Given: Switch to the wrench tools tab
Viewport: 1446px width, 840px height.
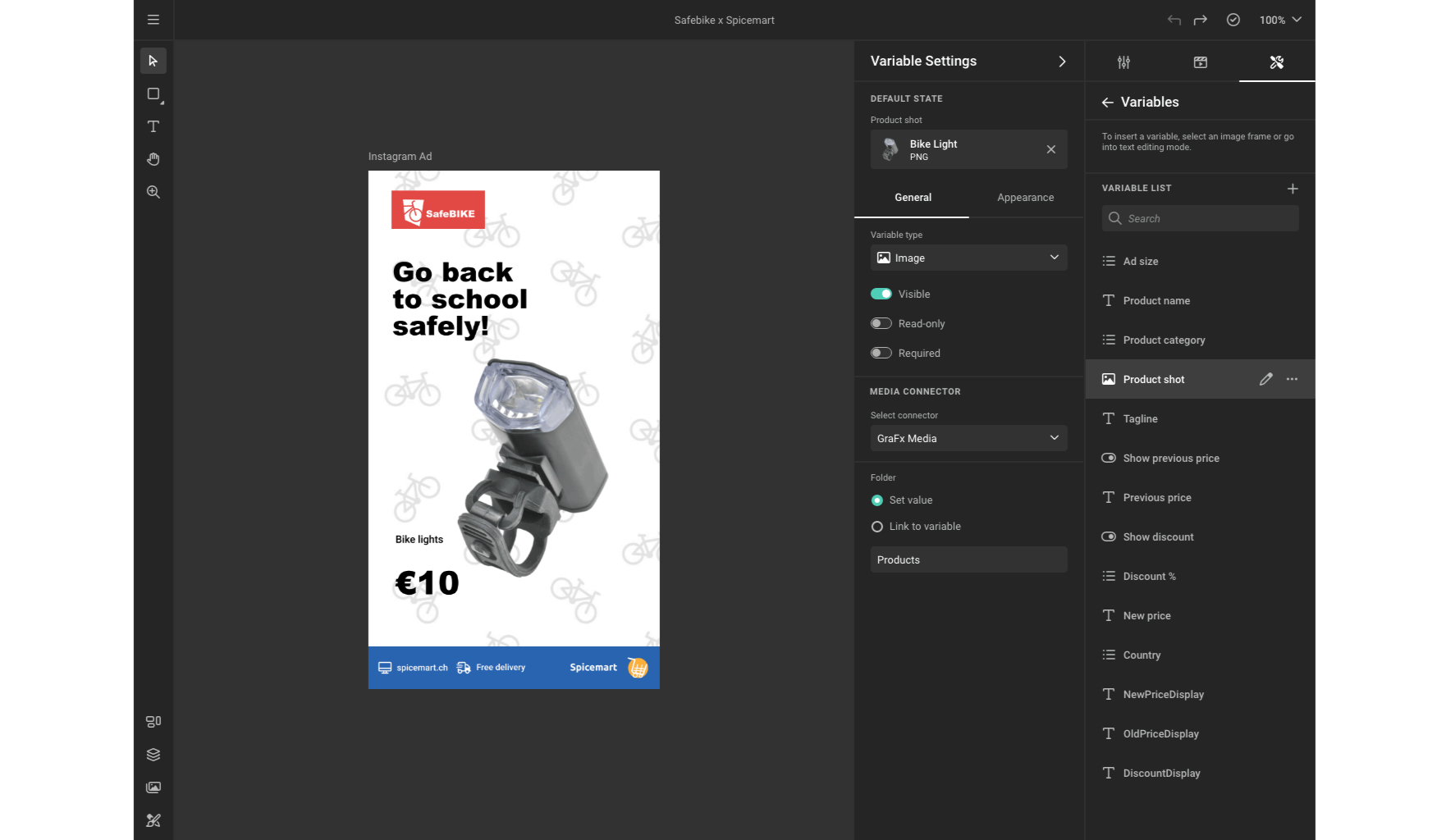Looking at the screenshot, I should click(x=1277, y=62).
